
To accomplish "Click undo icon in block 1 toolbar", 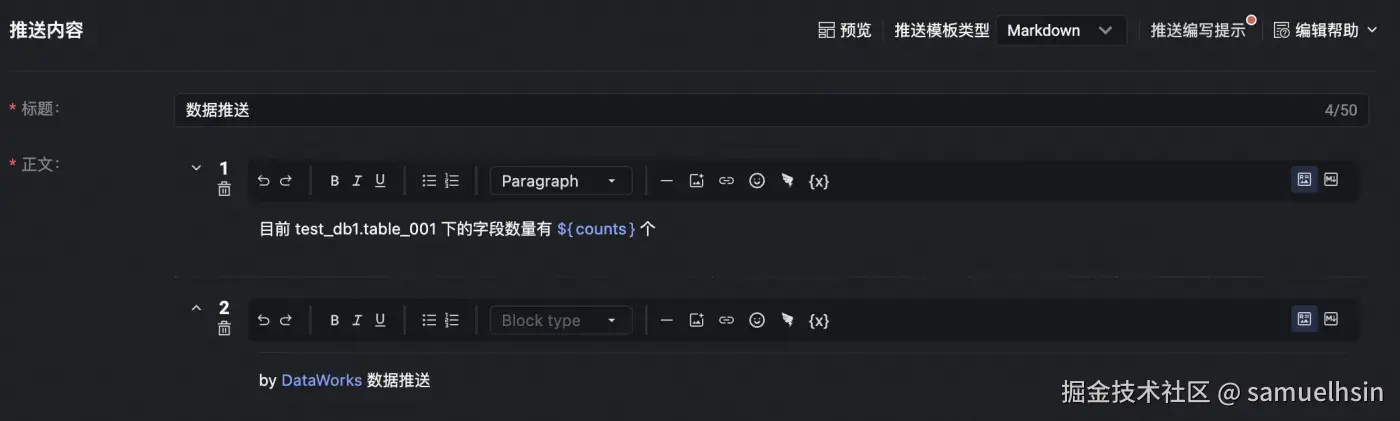I will pyautogui.click(x=264, y=181).
